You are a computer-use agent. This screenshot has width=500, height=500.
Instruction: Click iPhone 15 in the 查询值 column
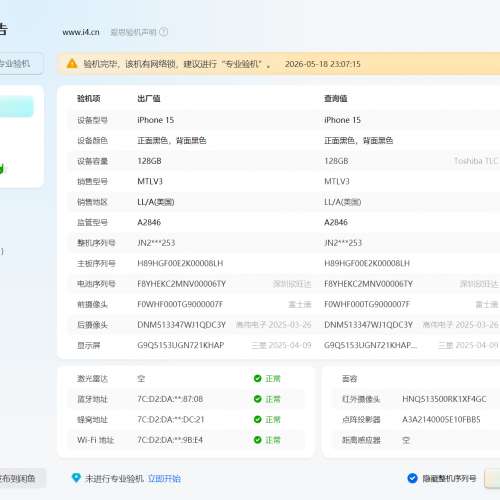click(342, 120)
